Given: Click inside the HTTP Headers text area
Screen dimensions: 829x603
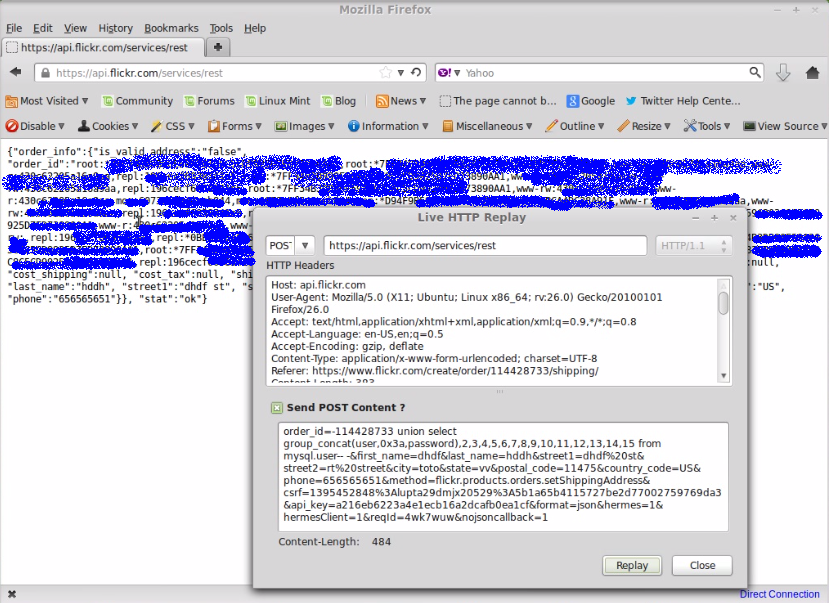Looking at the screenshot, I should coord(492,330).
